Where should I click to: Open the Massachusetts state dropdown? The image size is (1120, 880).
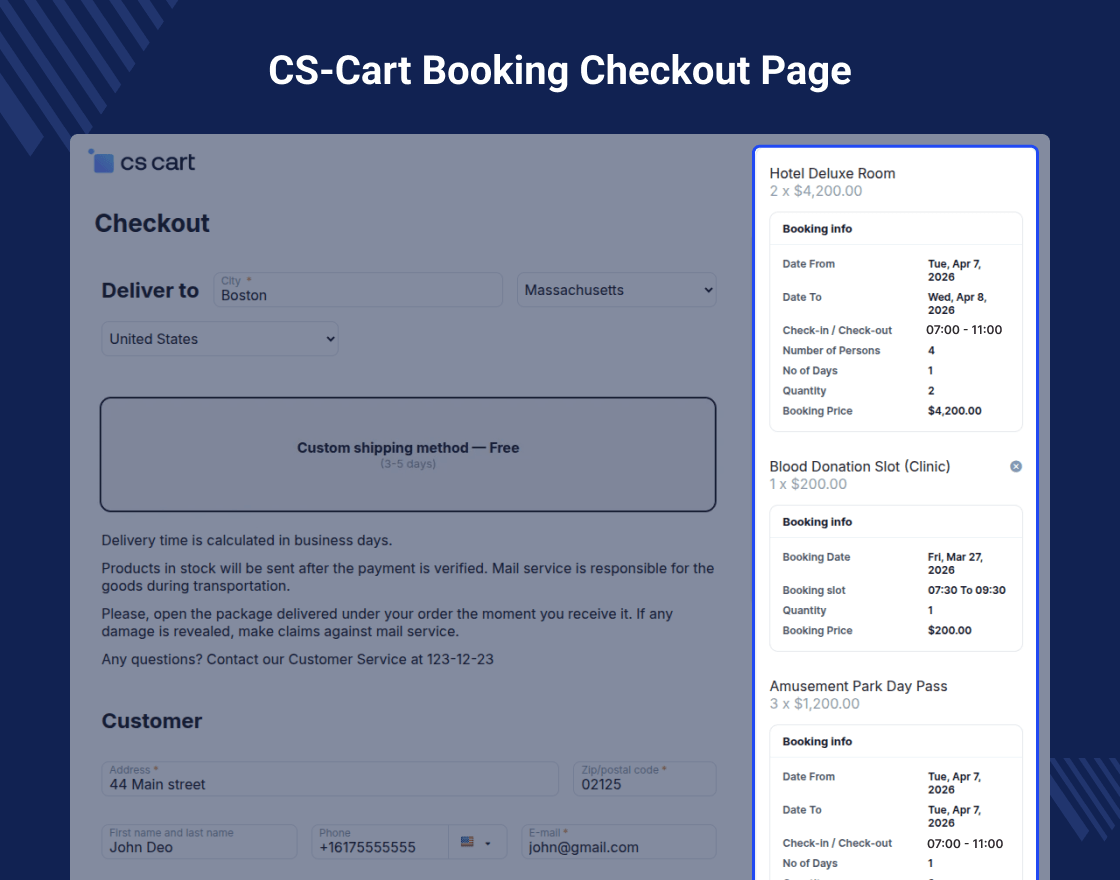click(x=616, y=290)
